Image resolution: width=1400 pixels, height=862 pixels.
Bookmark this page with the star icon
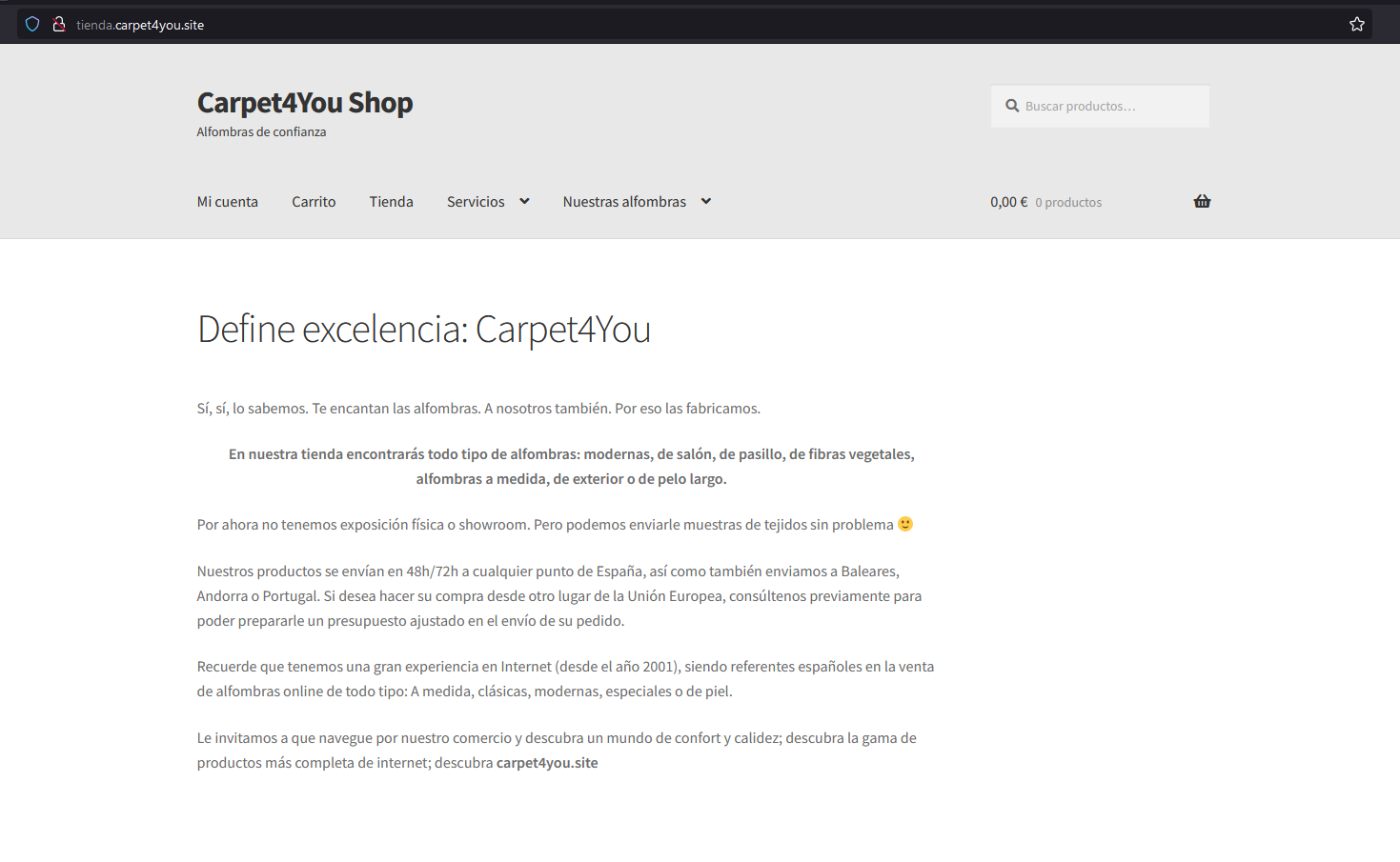1357,25
